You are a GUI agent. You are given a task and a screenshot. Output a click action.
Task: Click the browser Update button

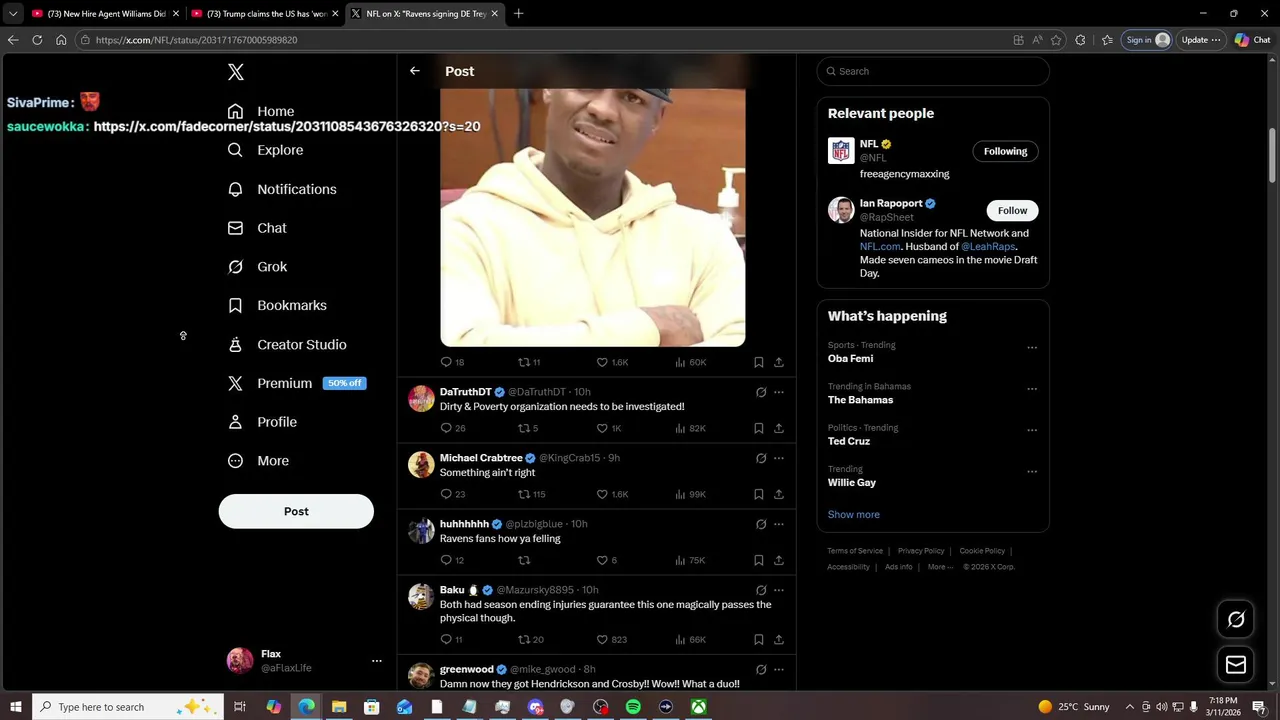[x=1200, y=40]
